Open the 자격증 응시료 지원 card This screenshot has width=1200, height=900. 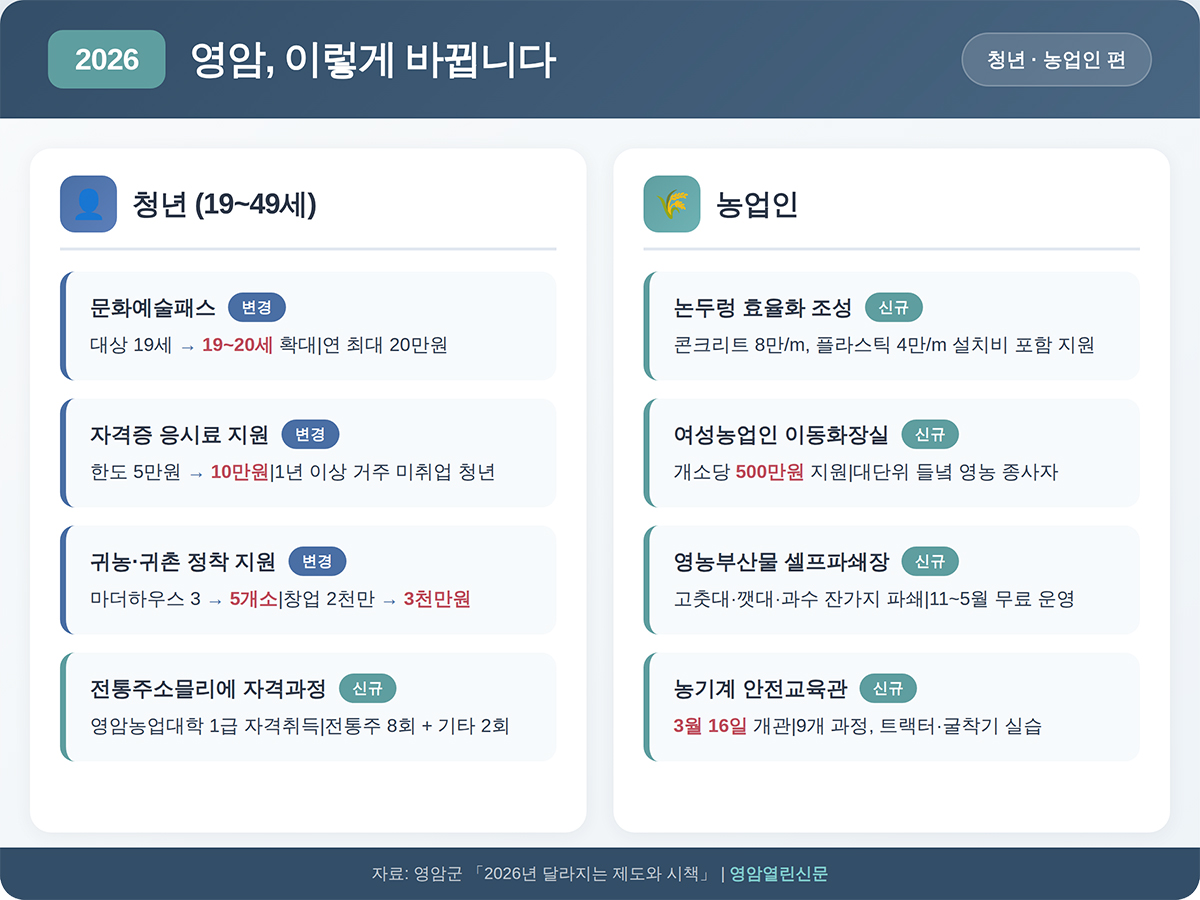click(308, 453)
